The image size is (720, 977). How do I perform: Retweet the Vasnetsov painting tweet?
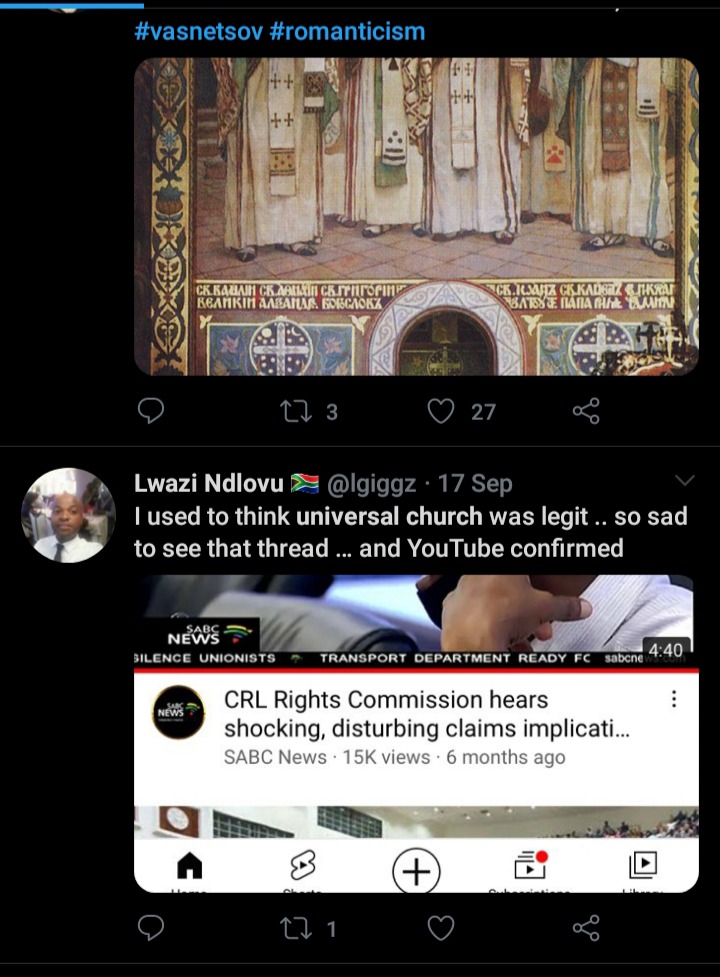[295, 411]
